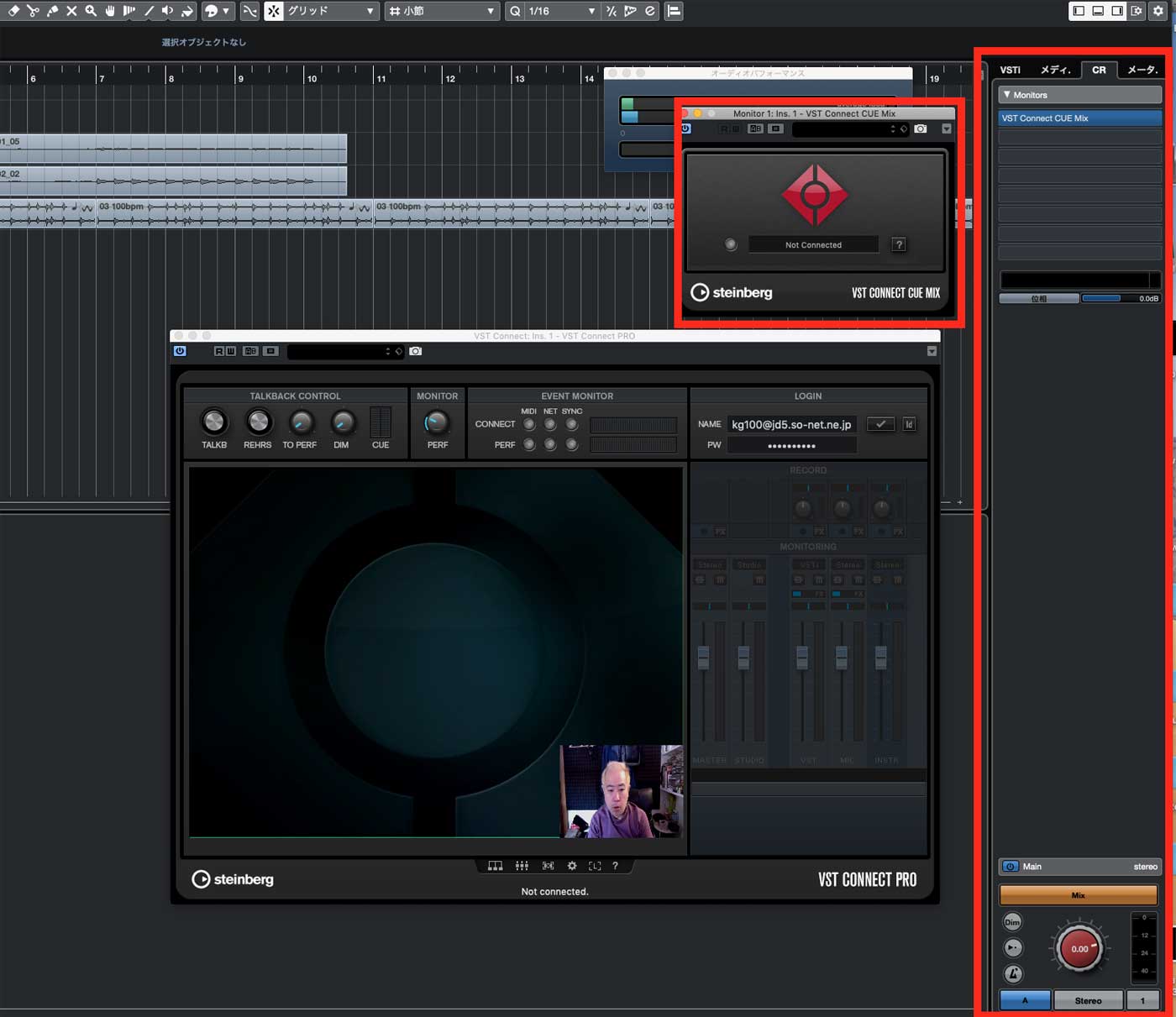The width and height of the screenshot is (1176, 1017).
Task: Toggle iterative quantize Q button
Action: [515, 11]
